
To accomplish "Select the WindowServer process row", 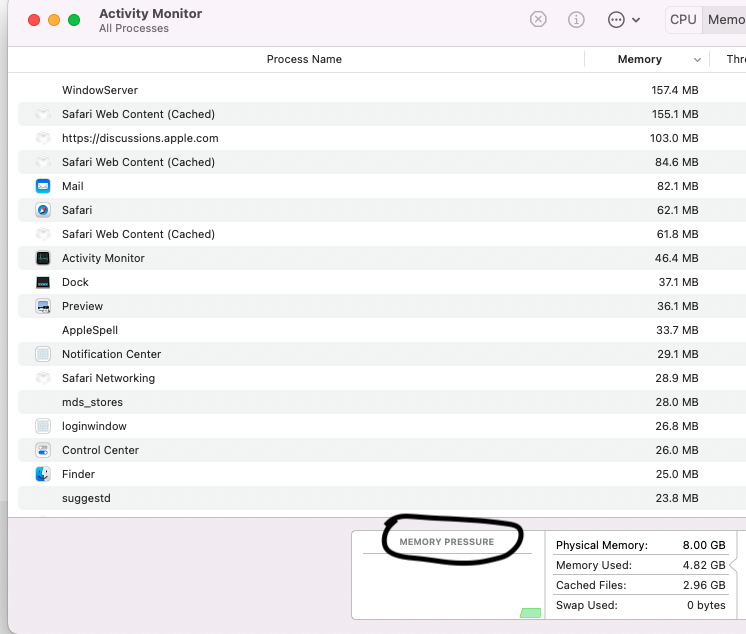I will pos(382,90).
